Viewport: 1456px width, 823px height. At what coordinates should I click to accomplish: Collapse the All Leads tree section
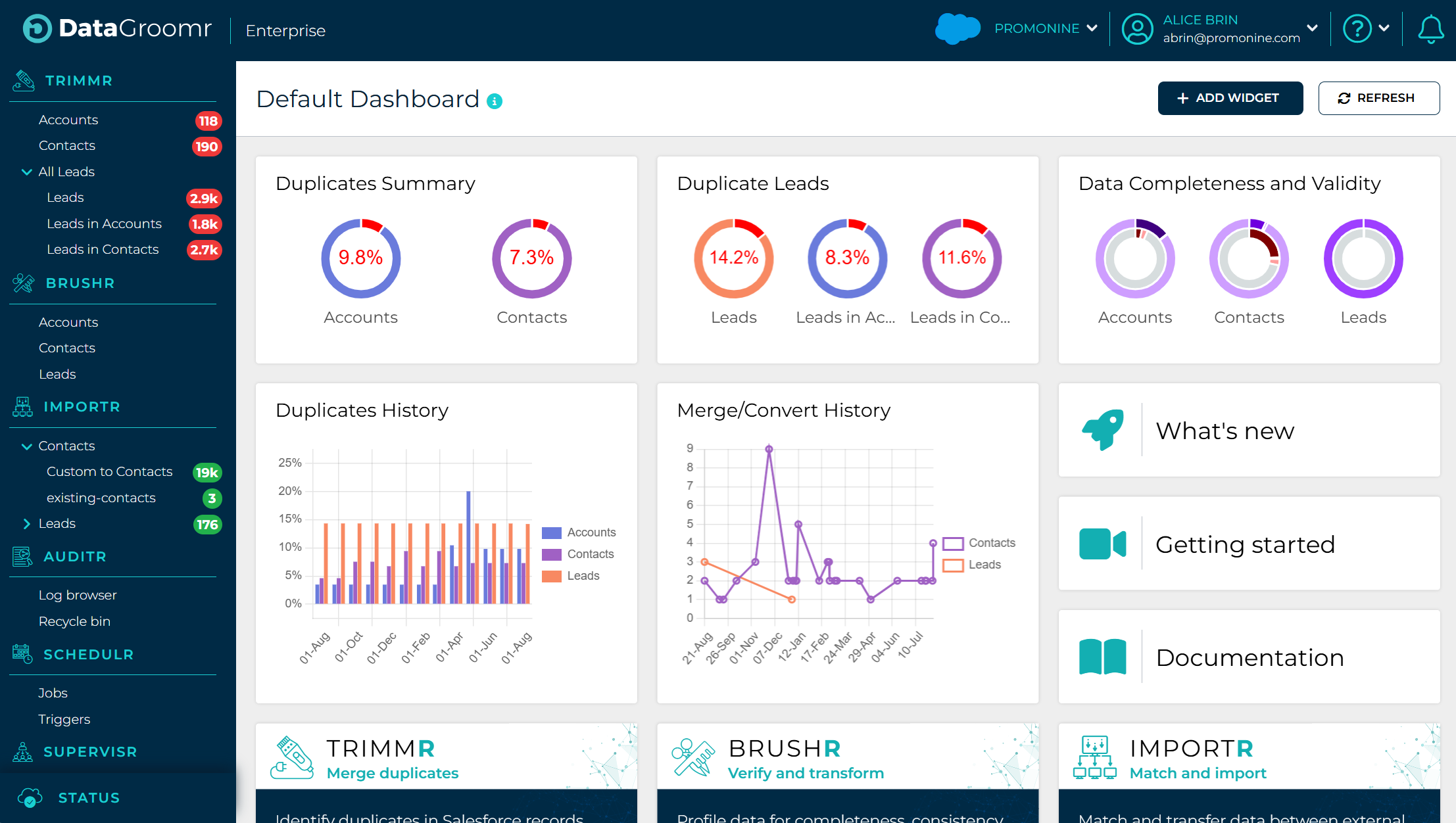click(x=27, y=172)
